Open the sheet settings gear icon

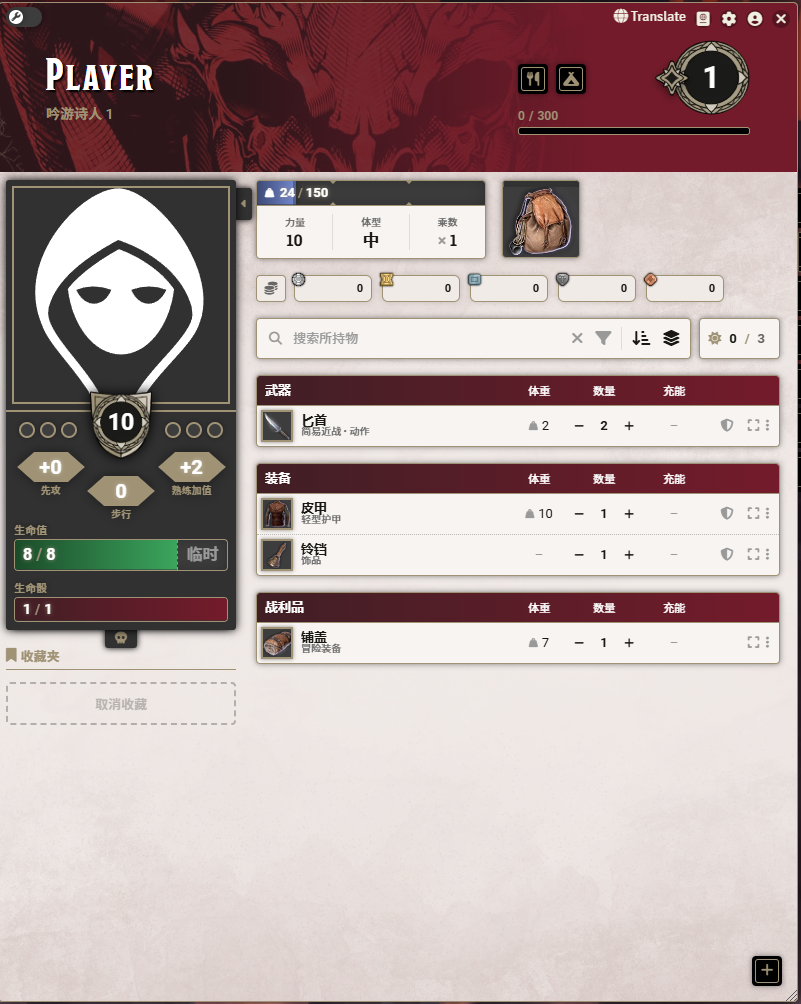(729, 19)
